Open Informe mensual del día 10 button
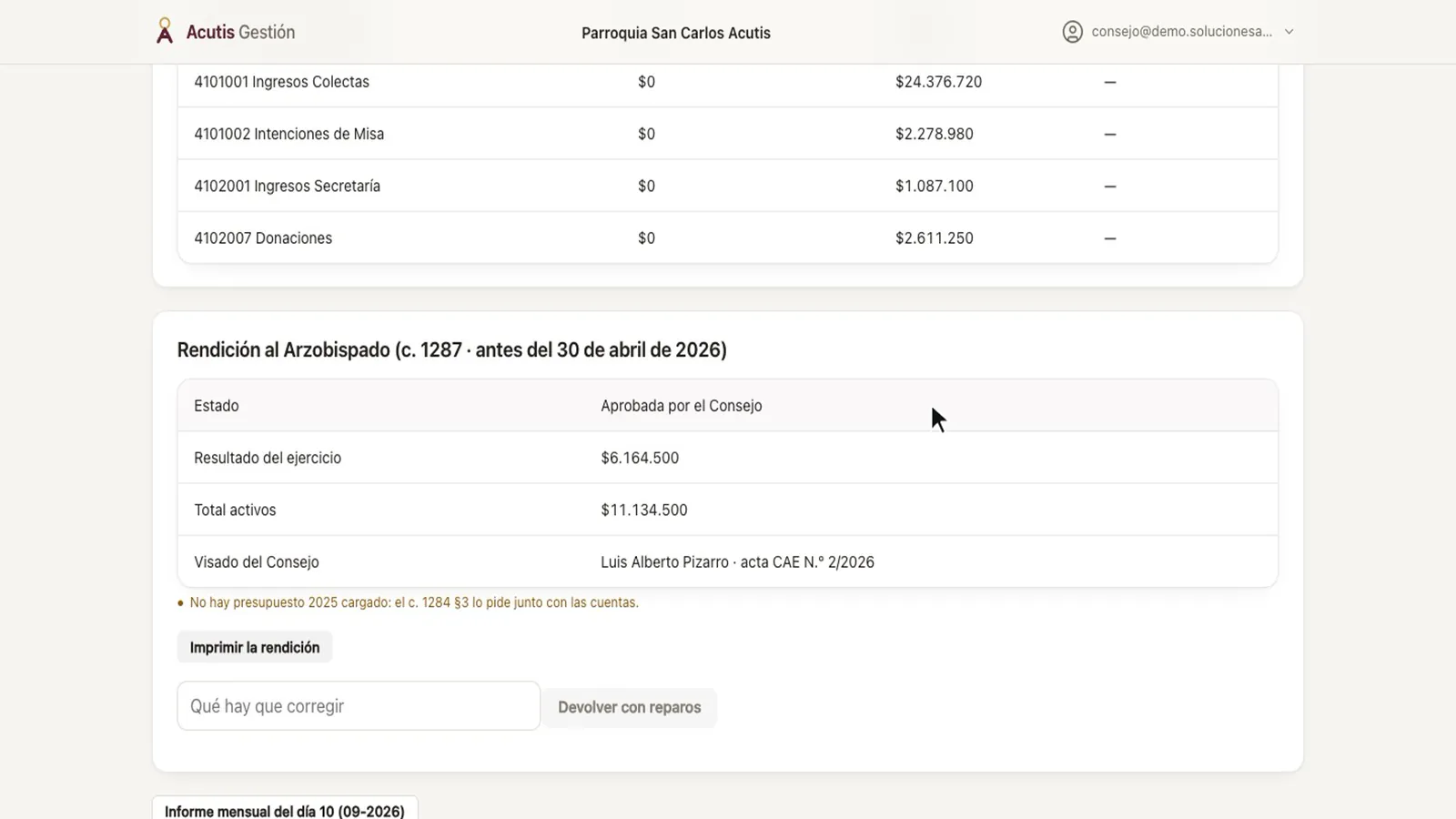 [x=285, y=809]
